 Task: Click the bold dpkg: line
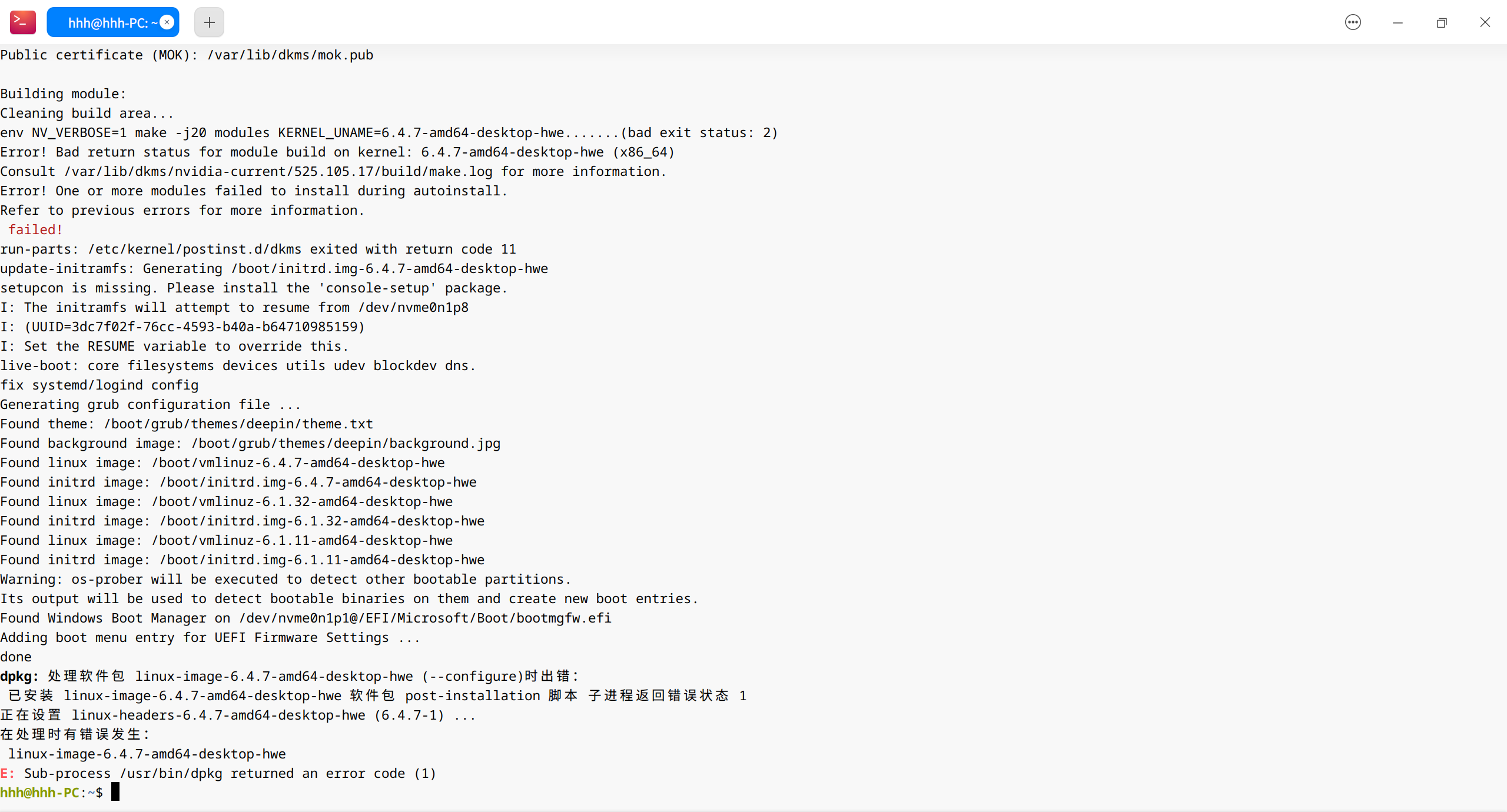[x=19, y=676]
